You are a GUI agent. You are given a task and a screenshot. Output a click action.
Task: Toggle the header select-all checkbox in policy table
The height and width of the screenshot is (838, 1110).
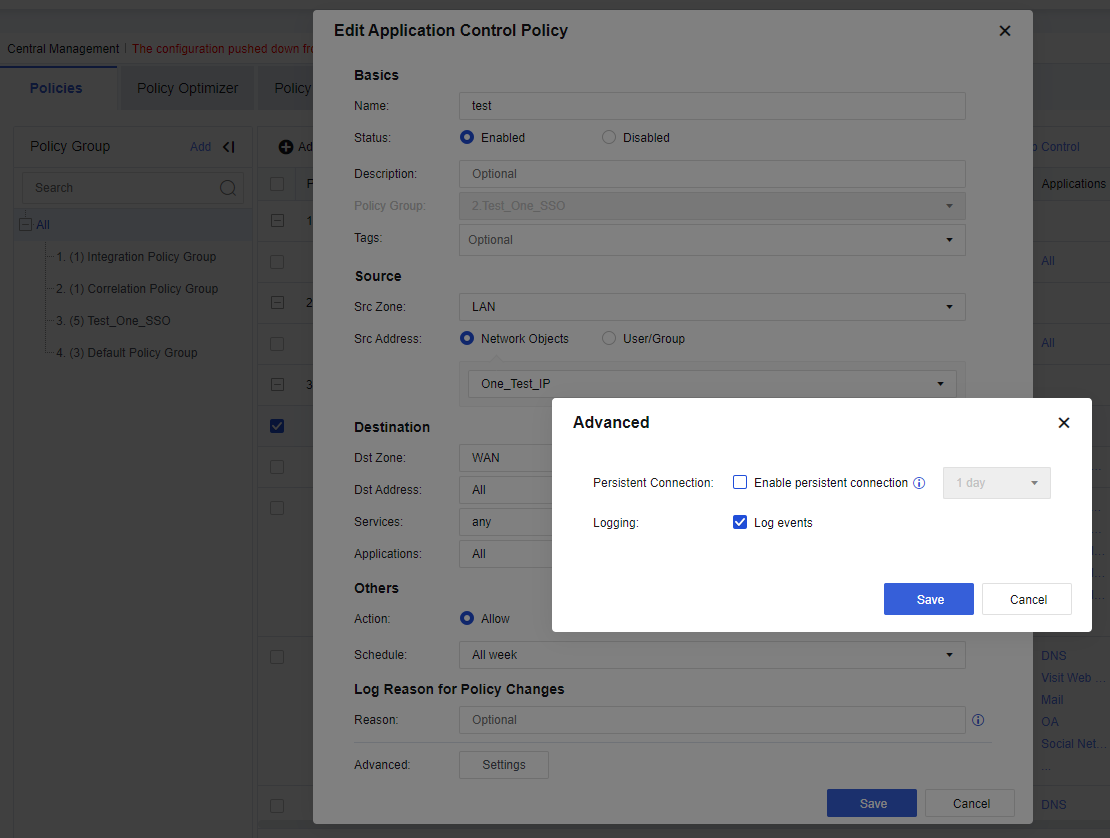(277, 184)
